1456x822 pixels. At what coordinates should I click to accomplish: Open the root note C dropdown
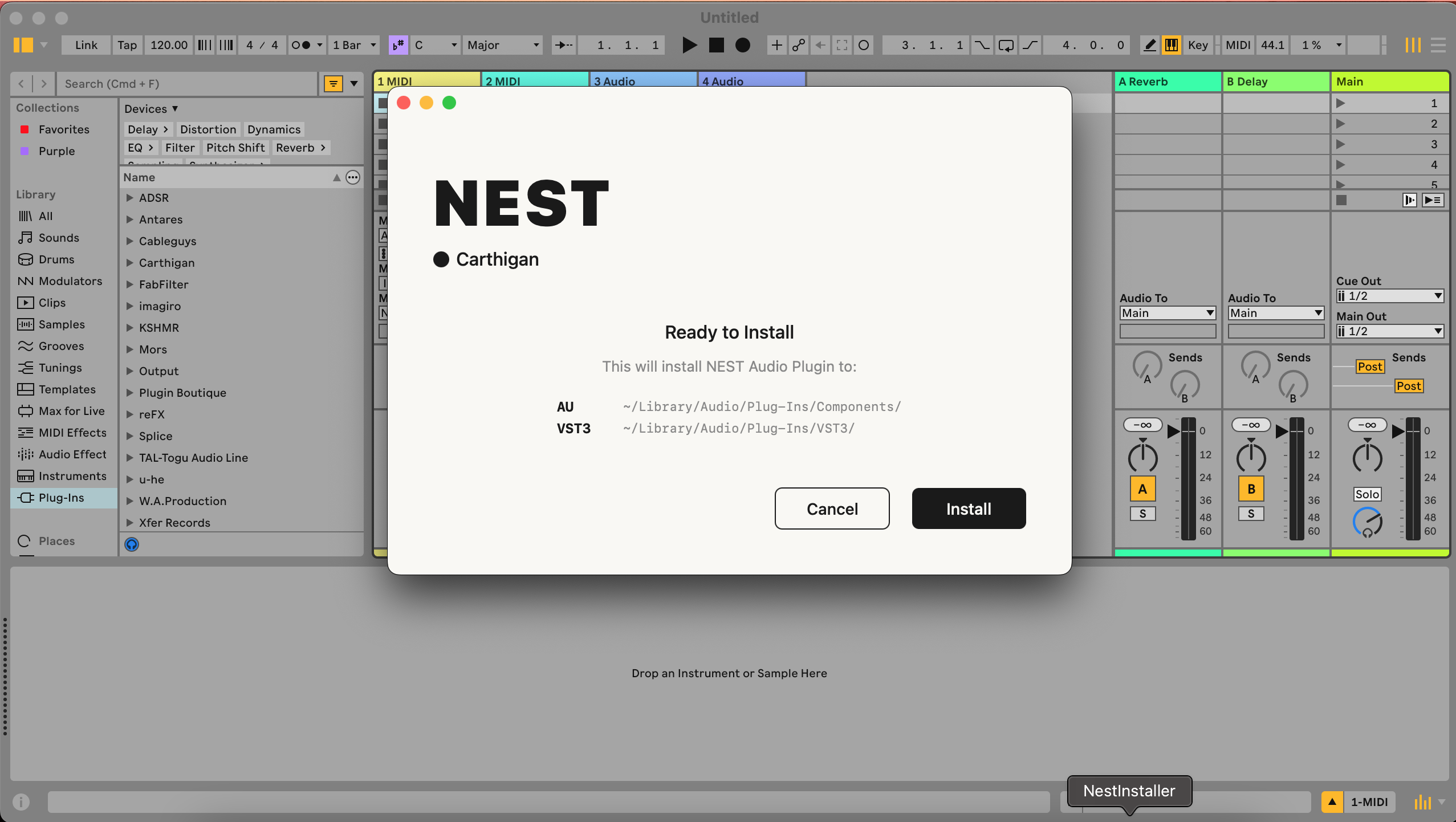pos(436,45)
